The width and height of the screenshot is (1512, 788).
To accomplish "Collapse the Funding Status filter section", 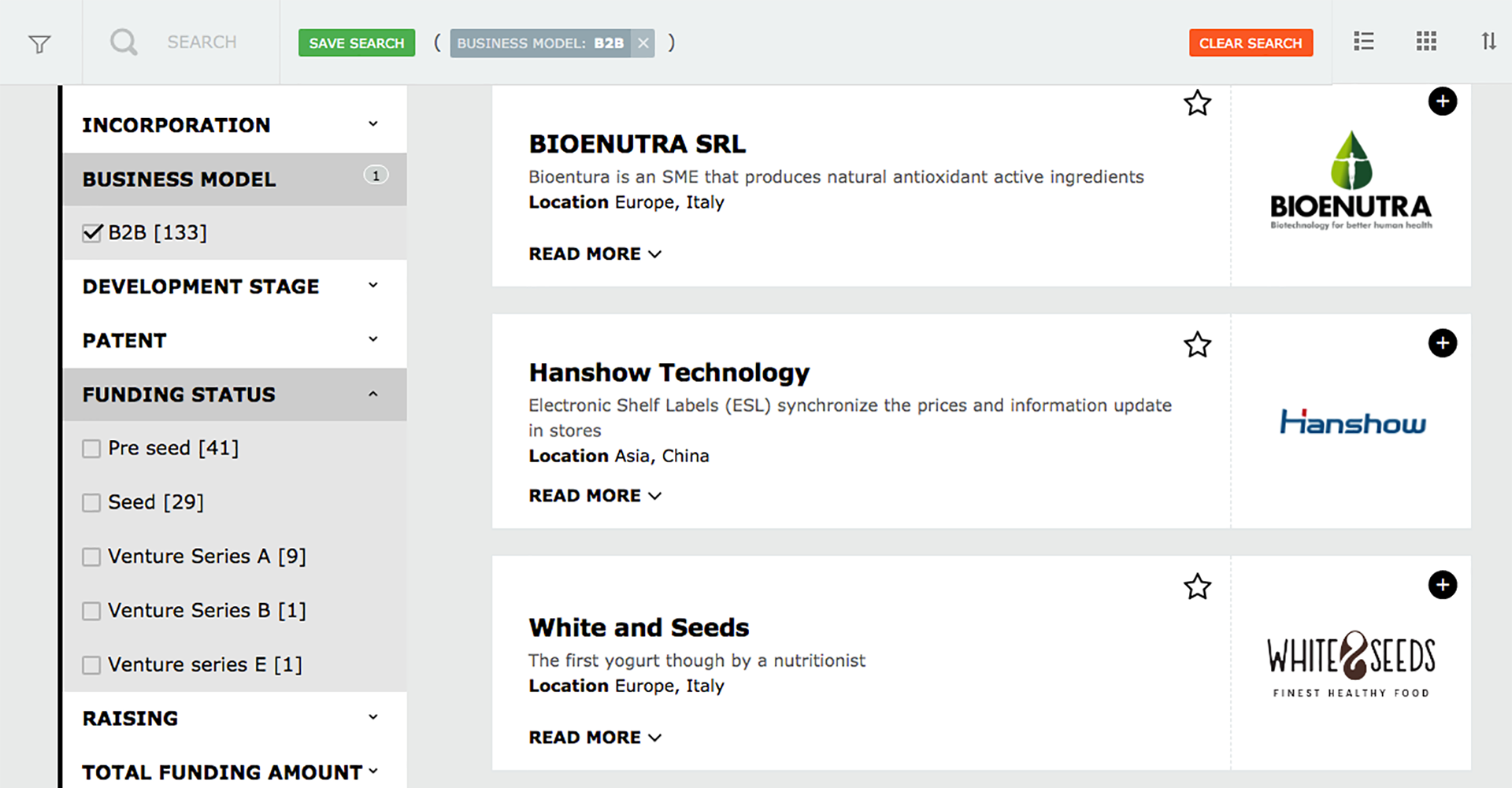I will click(x=235, y=394).
